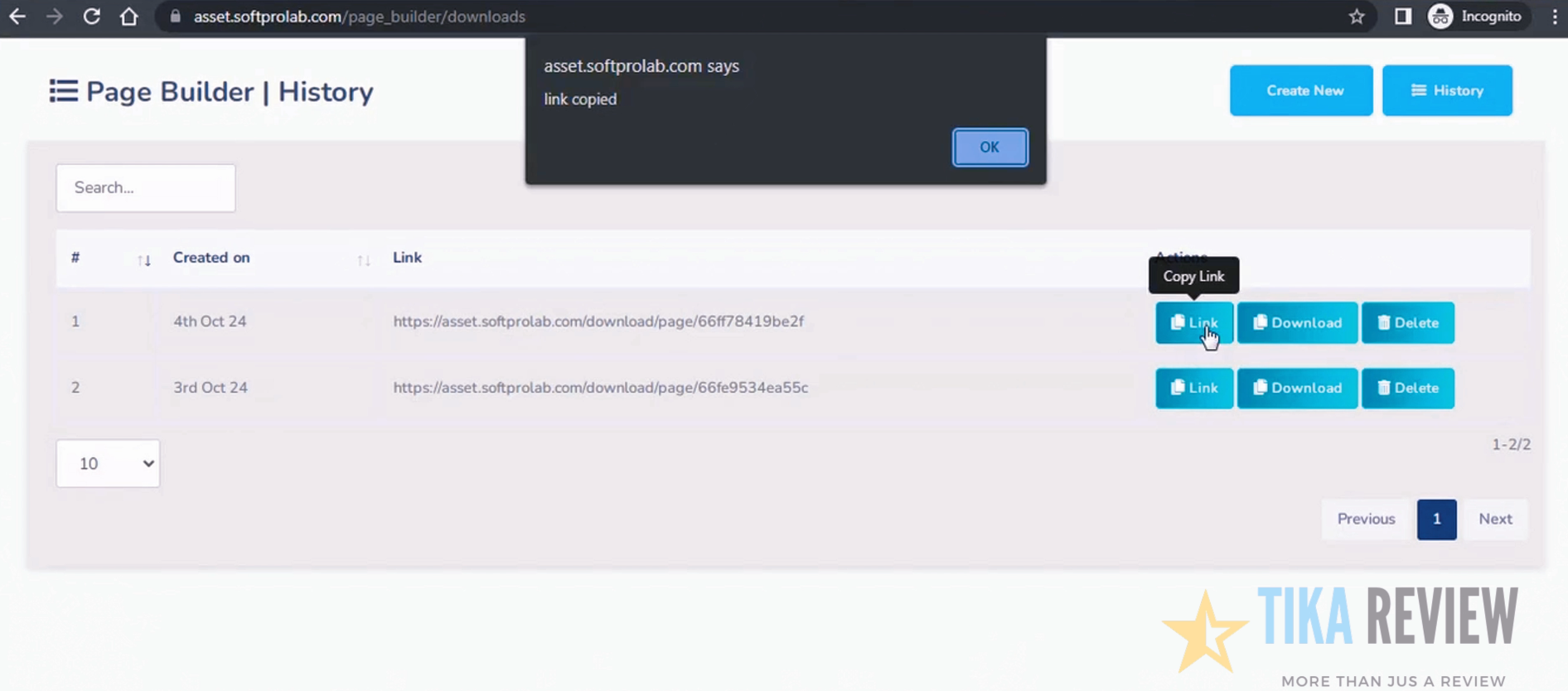The height and width of the screenshot is (691, 1568).
Task: Click the Create New button
Action: point(1301,90)
